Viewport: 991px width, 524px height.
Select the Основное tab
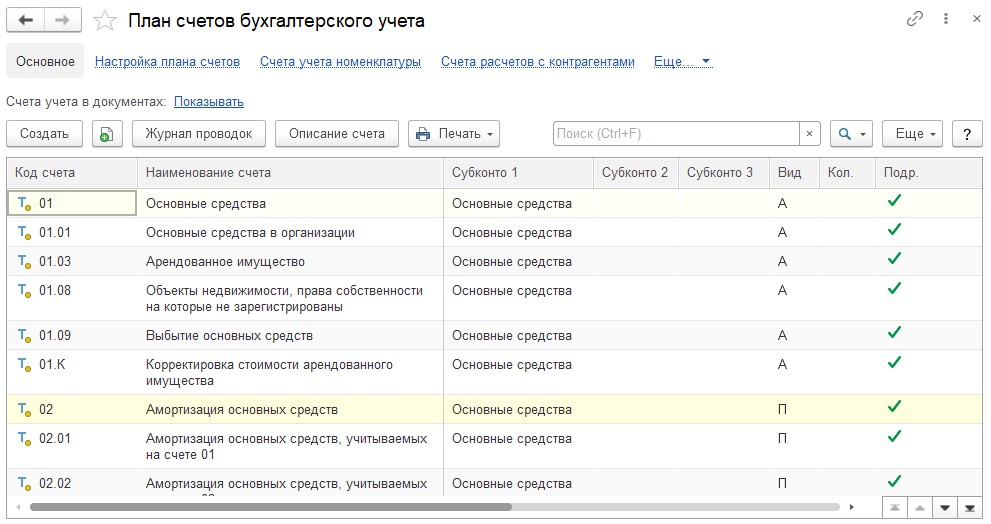[45, 61]
